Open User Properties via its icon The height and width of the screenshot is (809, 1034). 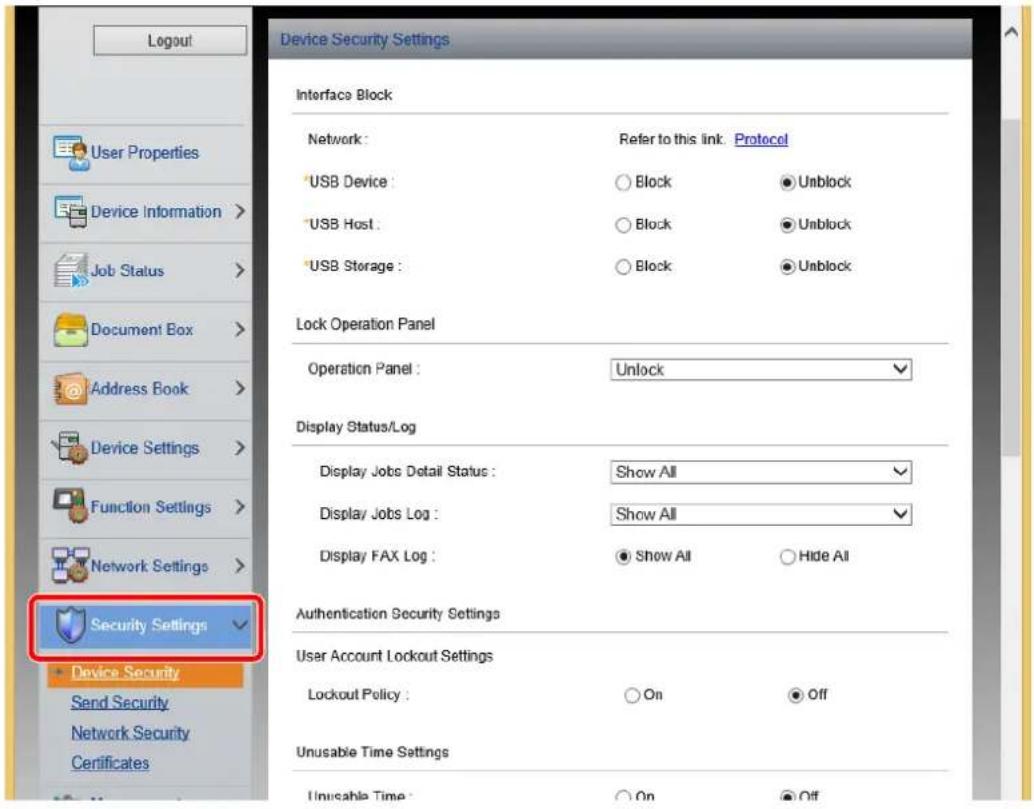pyautogui.click(x=71, y=153)
